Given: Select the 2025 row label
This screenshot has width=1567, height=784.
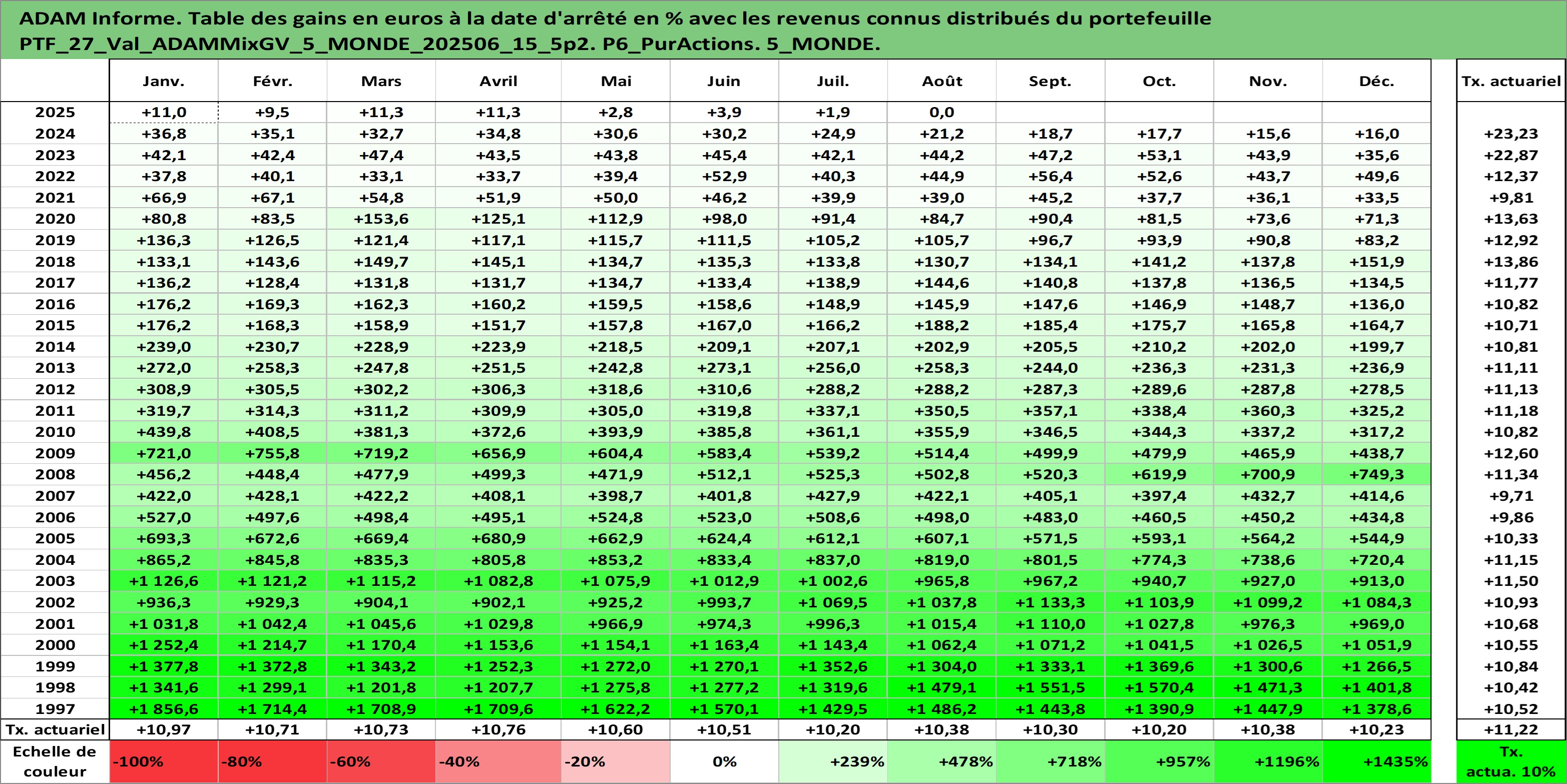Looking at the screenshot, I should pyautogui.click(x=55, y=113).
